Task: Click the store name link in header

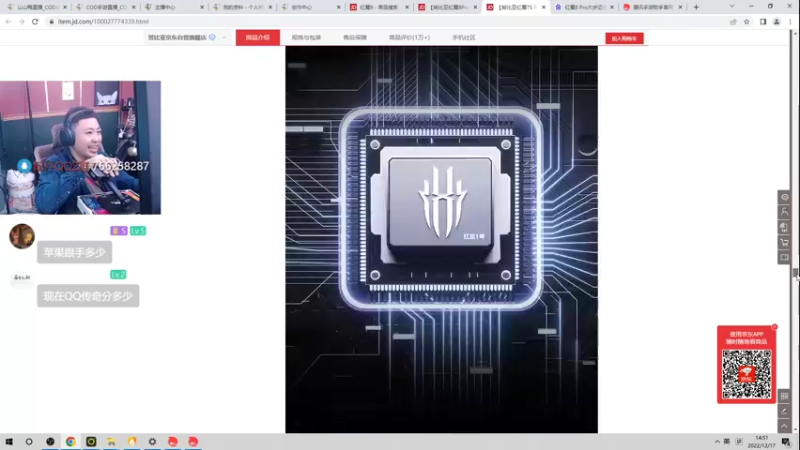Action: [x=177, y=38]
